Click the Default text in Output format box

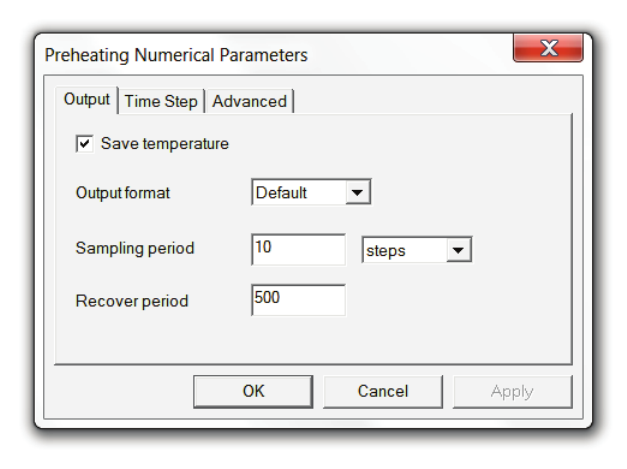tap(281, 192)
